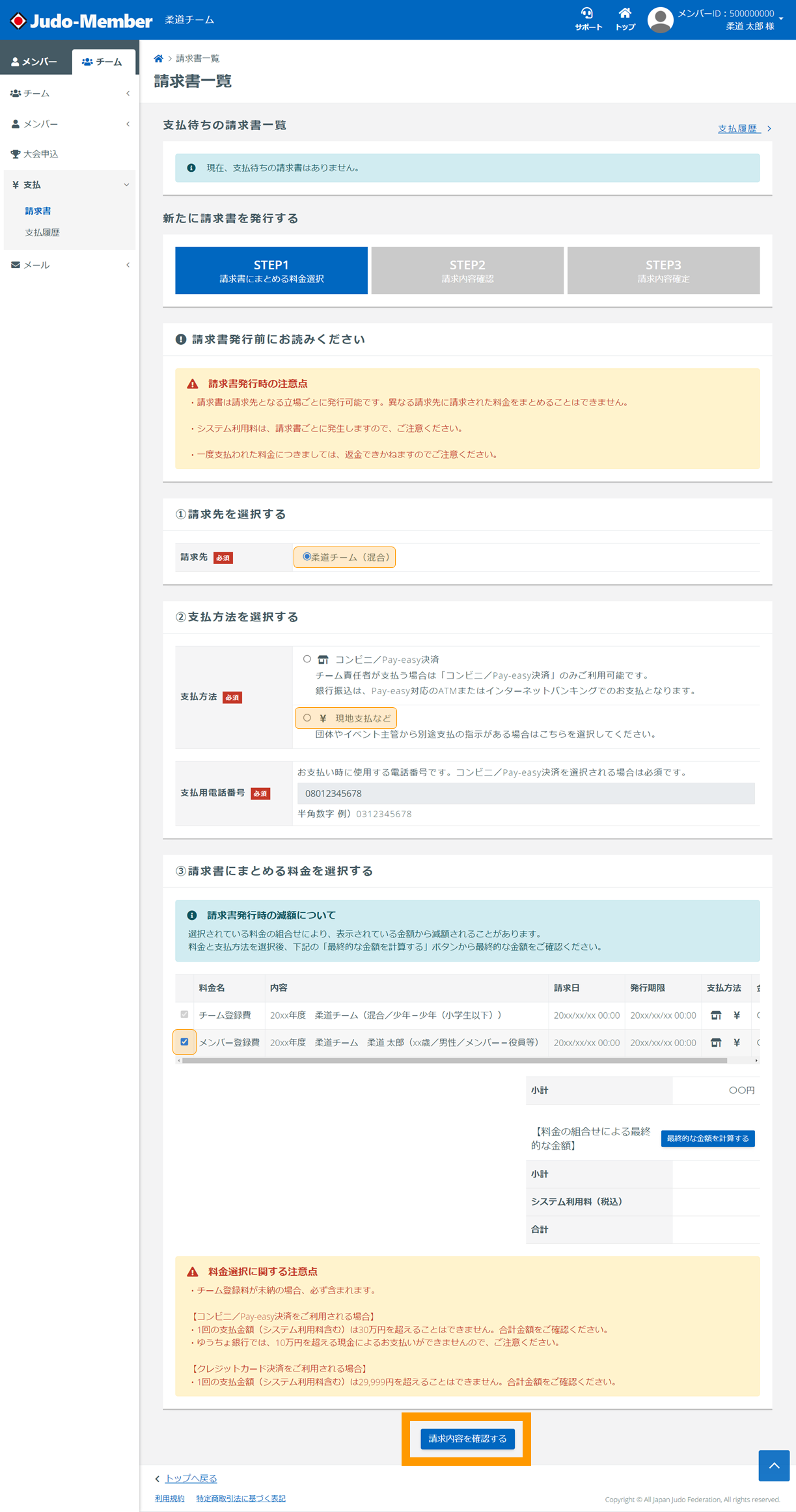Select コンビニ／Pay-easy決済 payment radio
This screenshot has height=1512, width=796.
pos(307,659)
